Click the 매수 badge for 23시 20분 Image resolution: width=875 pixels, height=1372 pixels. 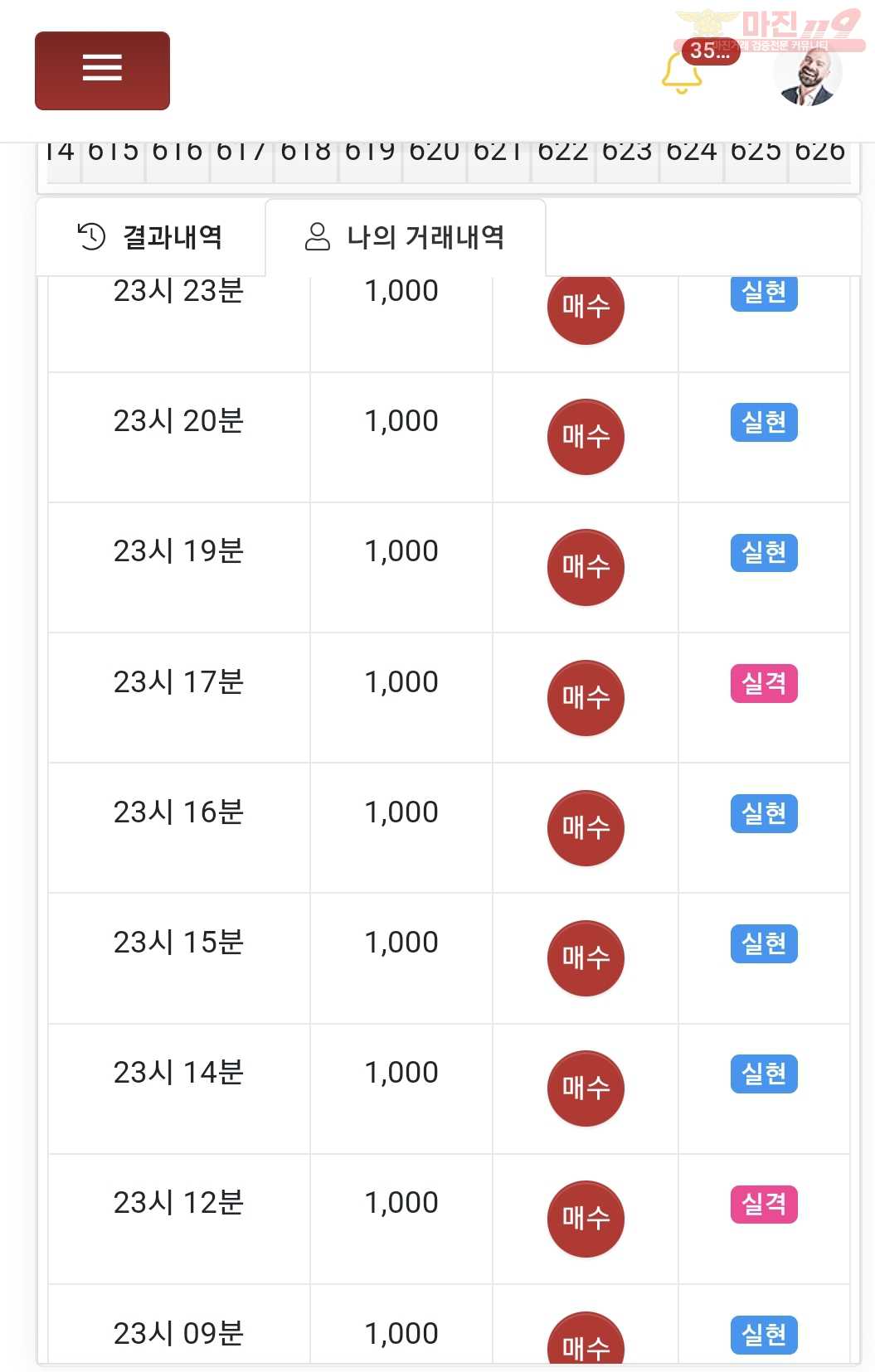click(586, 437)
